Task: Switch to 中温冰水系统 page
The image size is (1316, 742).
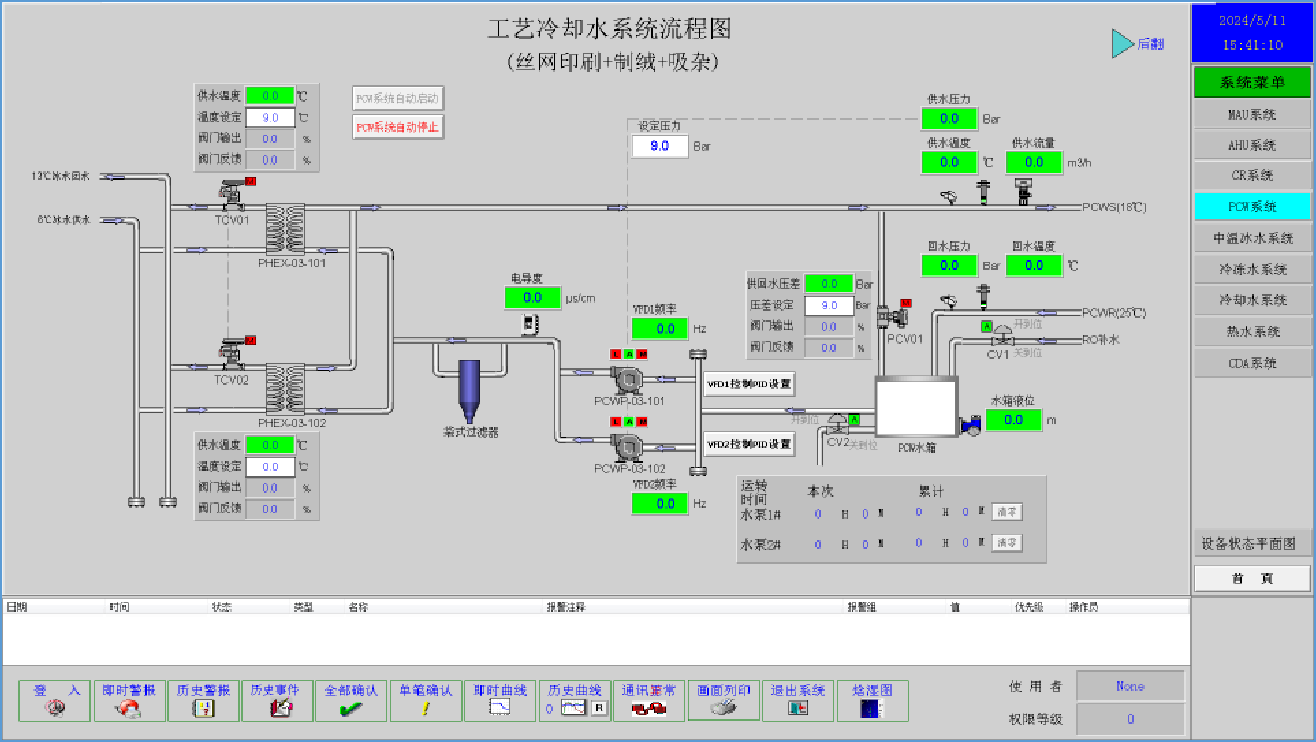Action: click(1251, 238)
